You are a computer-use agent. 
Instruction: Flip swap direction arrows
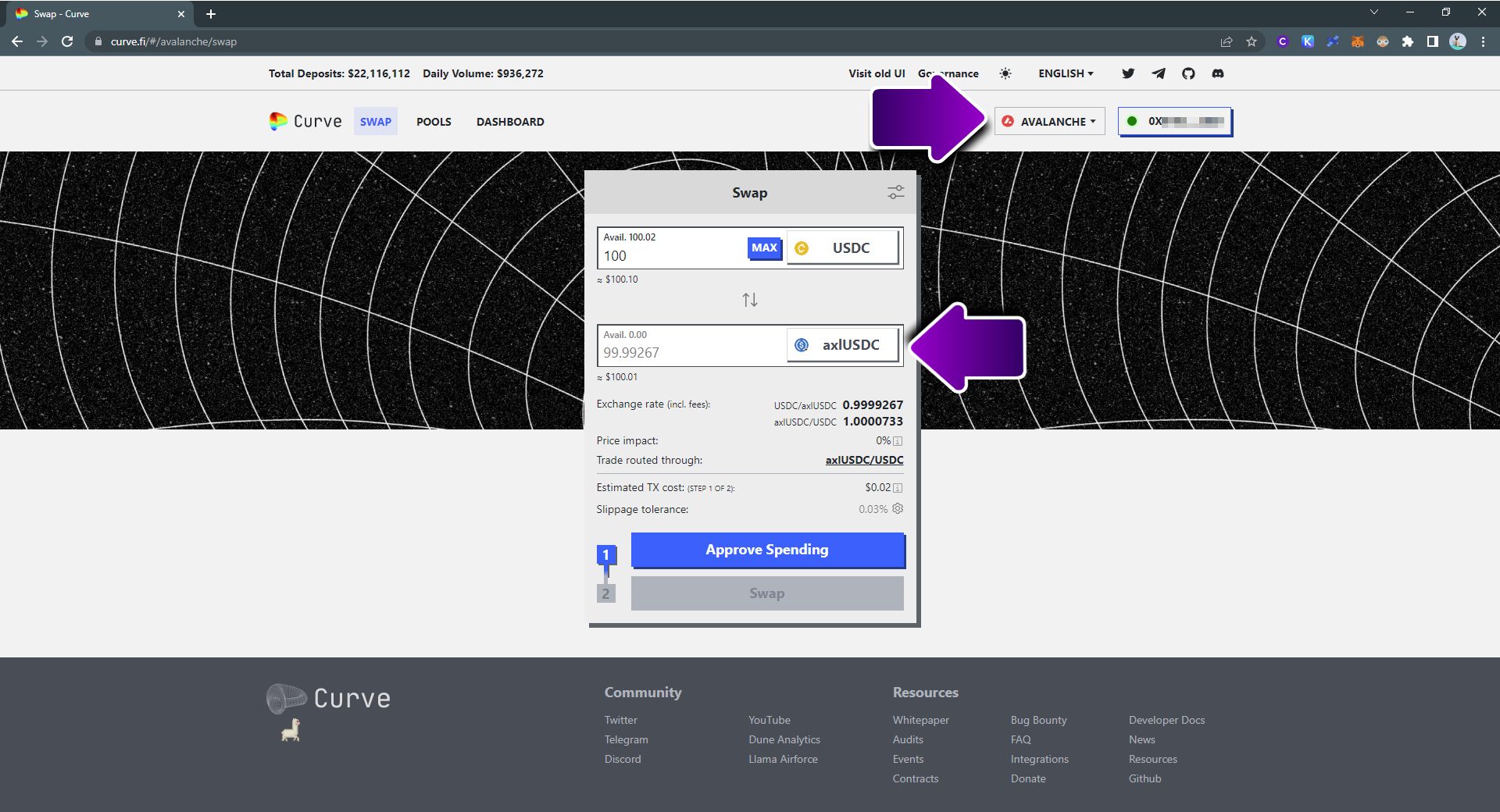point(750,300)
